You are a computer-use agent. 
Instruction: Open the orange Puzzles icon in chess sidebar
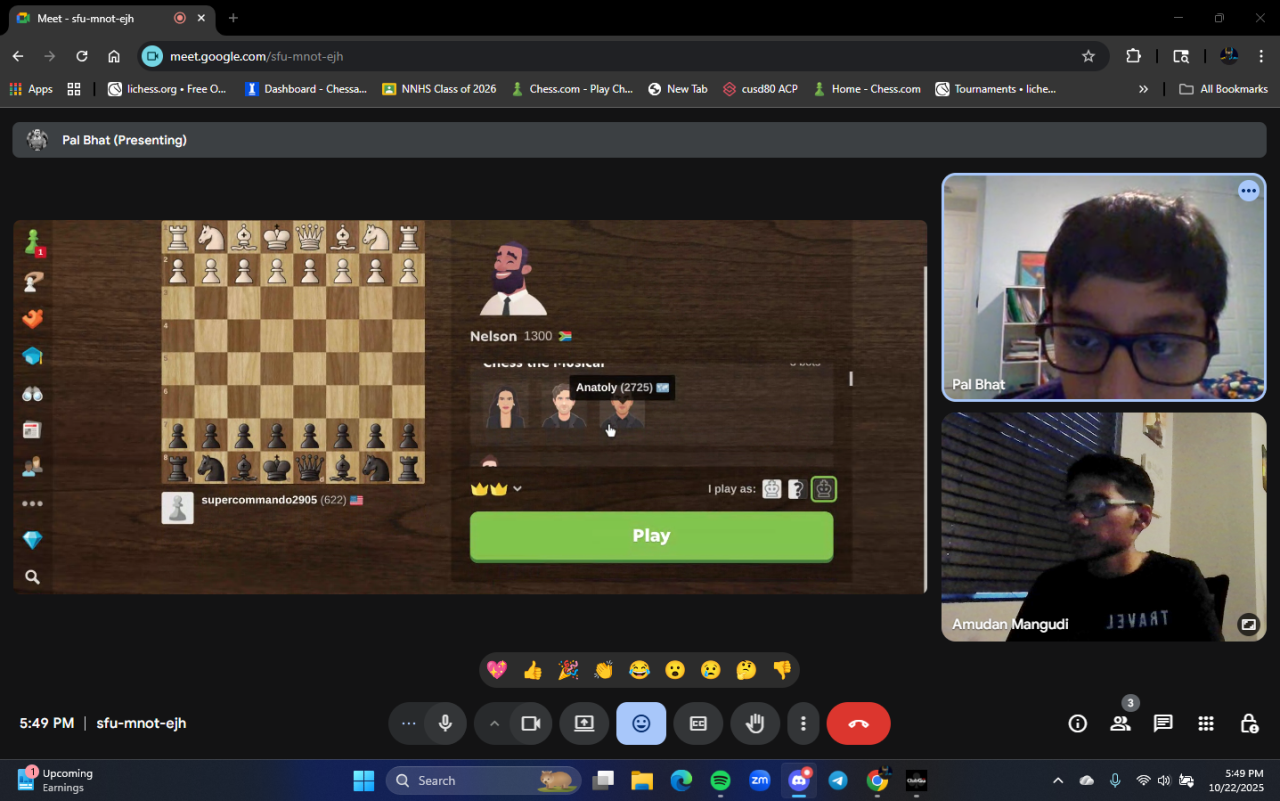pyautogui.click(x=33, y=319)
